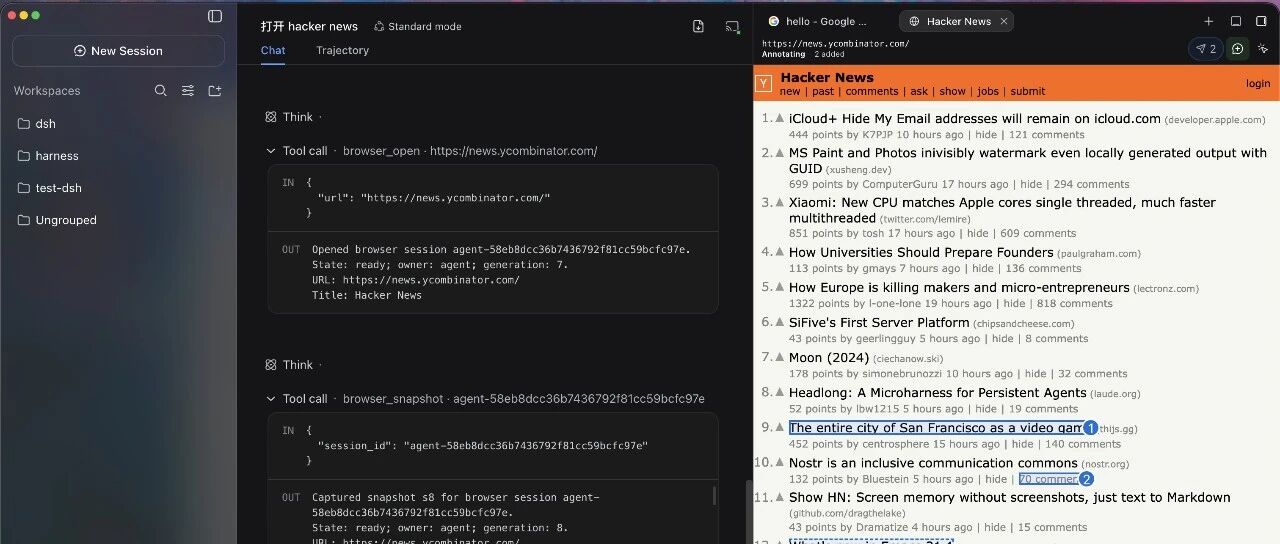Upvote the Xiaomi New CPU story
The width and height of the screenshot is (1280, 544).
[x=781, y=203]
